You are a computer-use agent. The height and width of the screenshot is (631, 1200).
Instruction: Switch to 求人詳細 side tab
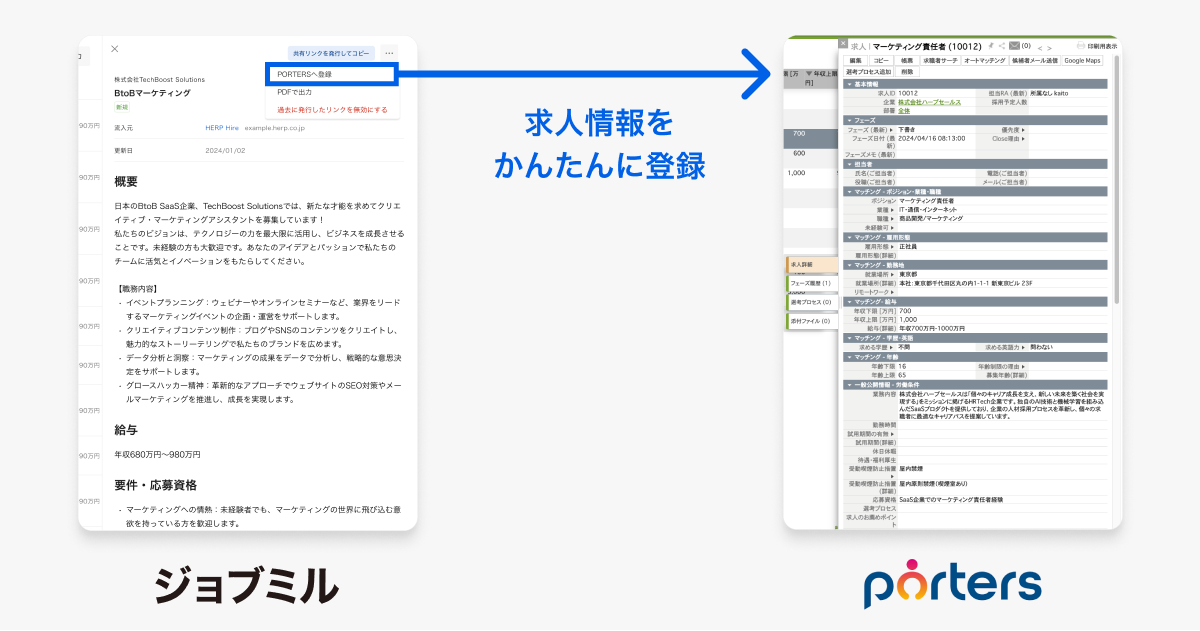click(x=810, y=264)
